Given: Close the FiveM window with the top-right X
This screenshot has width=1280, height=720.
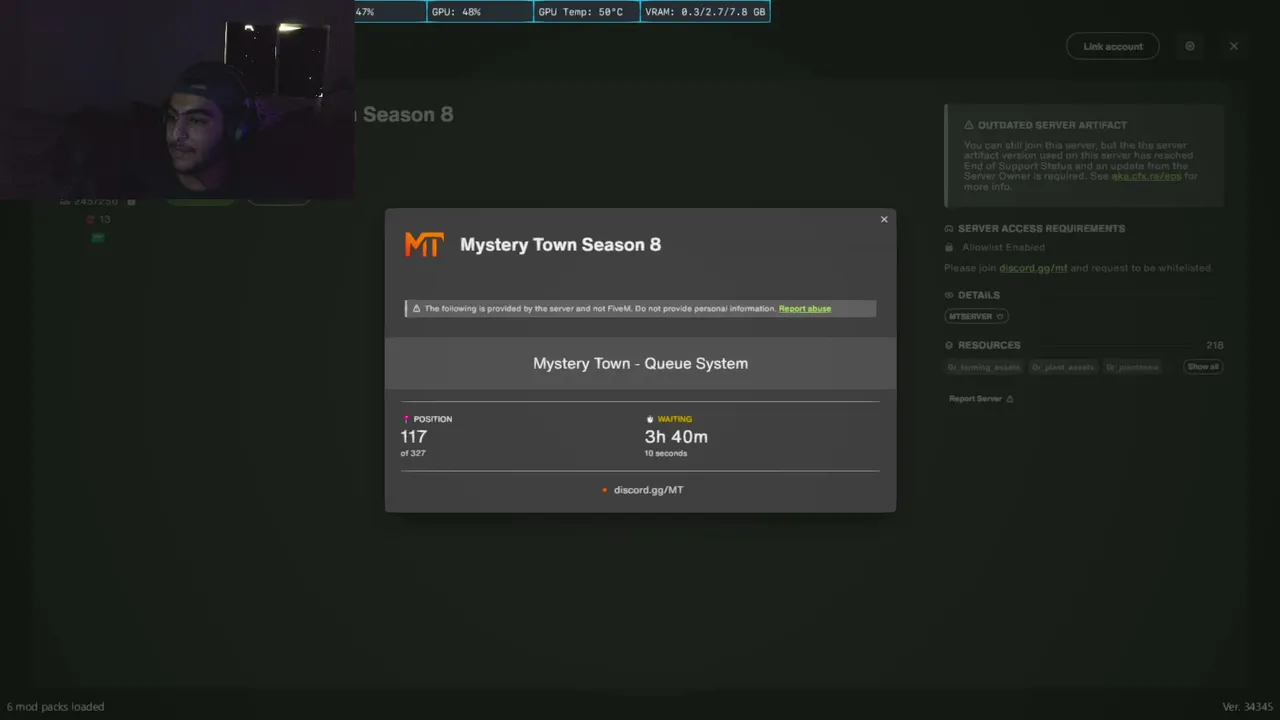Looking at the screenshot, I should 1234,46.
